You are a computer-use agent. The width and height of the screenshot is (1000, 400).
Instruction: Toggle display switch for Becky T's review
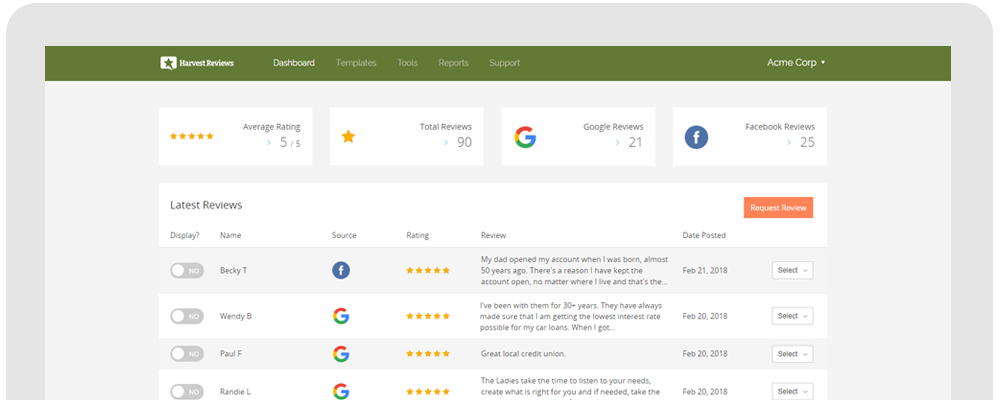coord(187,270)
